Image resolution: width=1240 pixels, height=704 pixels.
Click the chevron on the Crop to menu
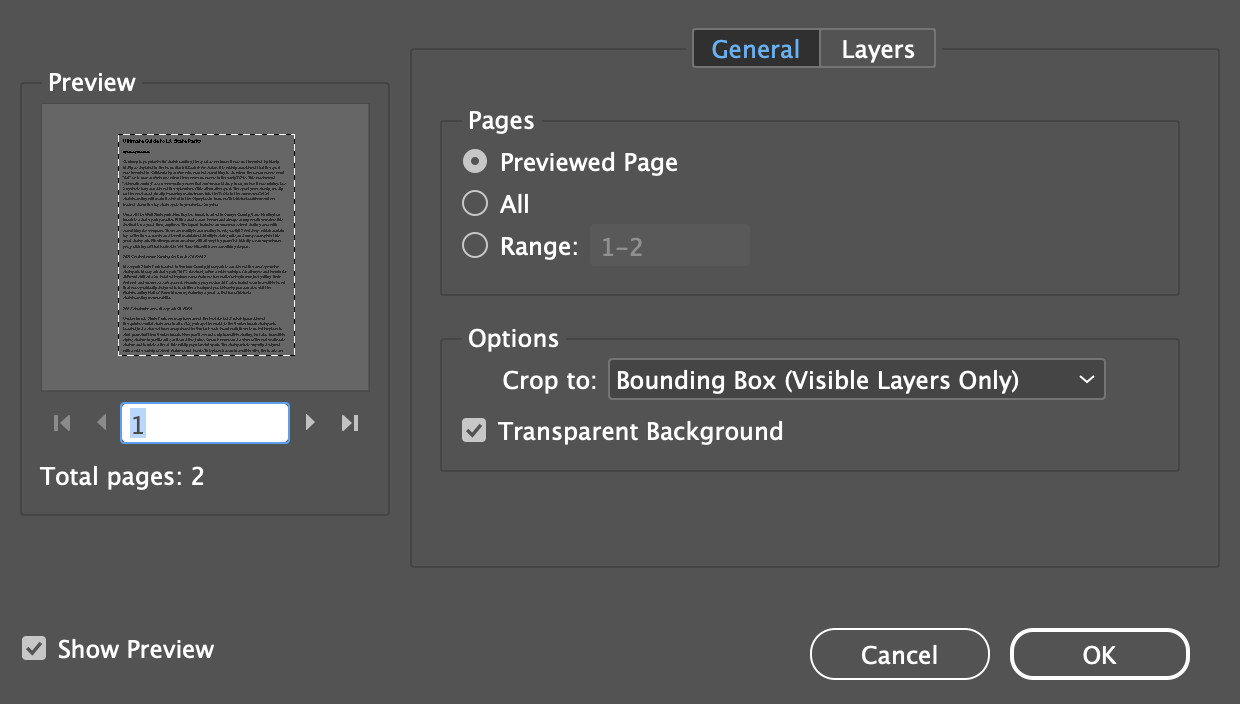tap(1086, 379)
